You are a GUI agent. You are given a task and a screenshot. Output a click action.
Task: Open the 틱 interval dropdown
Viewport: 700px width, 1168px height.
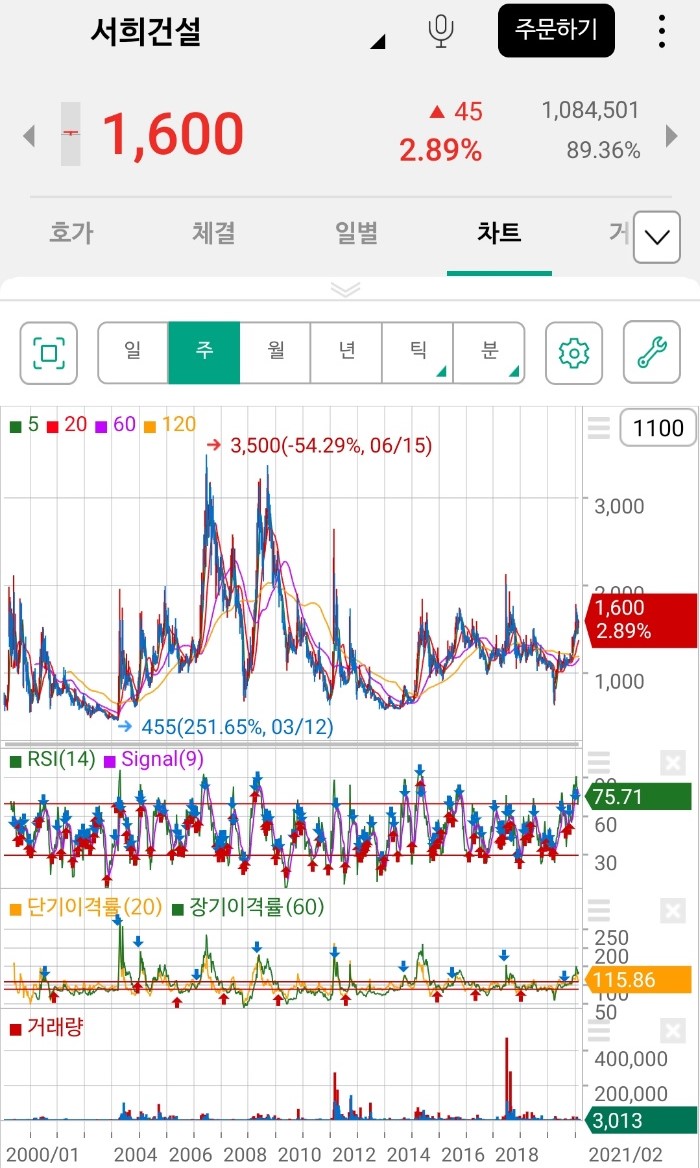418,352
